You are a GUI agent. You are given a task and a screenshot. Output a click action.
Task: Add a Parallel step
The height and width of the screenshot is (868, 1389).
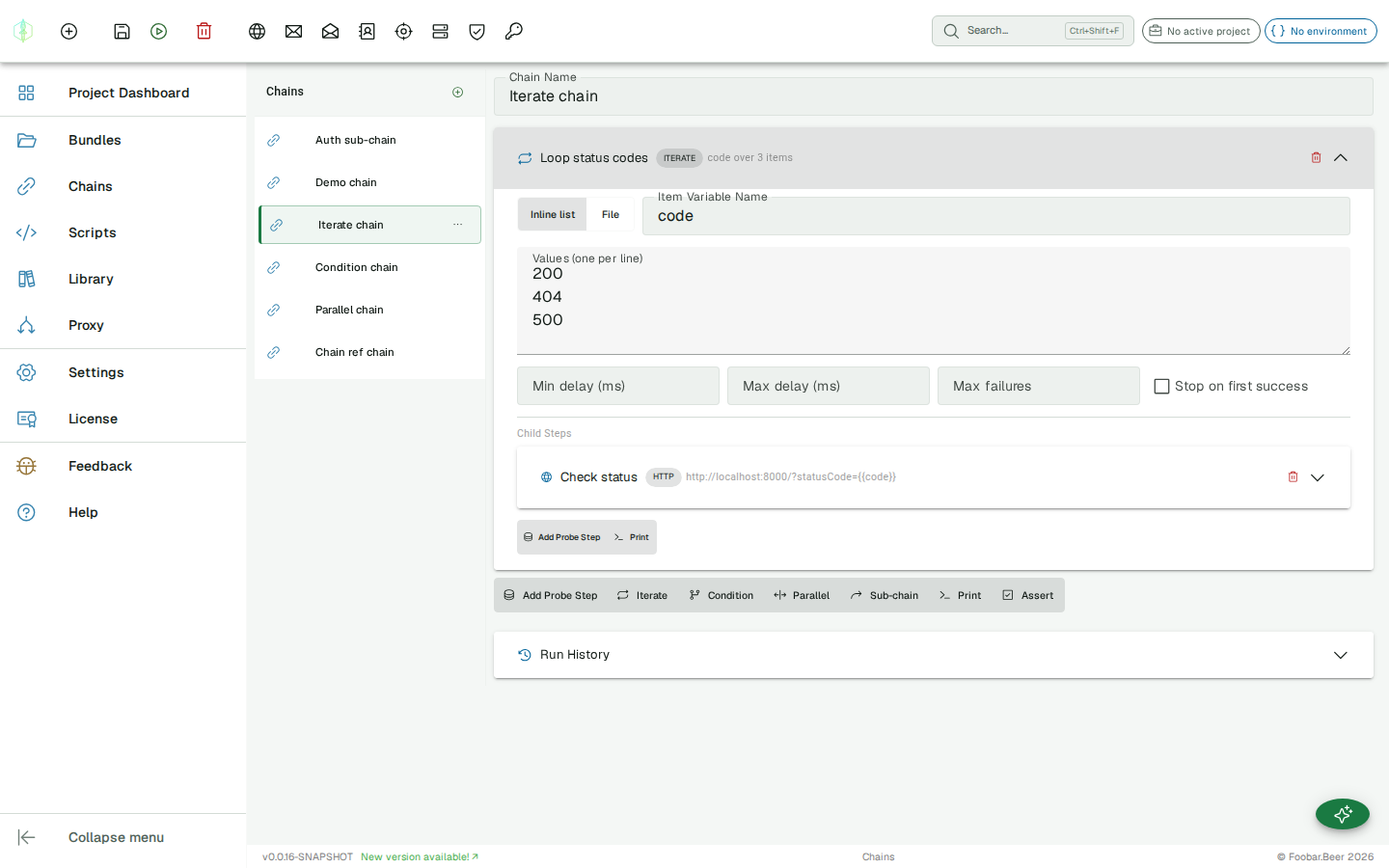[802, 595]
